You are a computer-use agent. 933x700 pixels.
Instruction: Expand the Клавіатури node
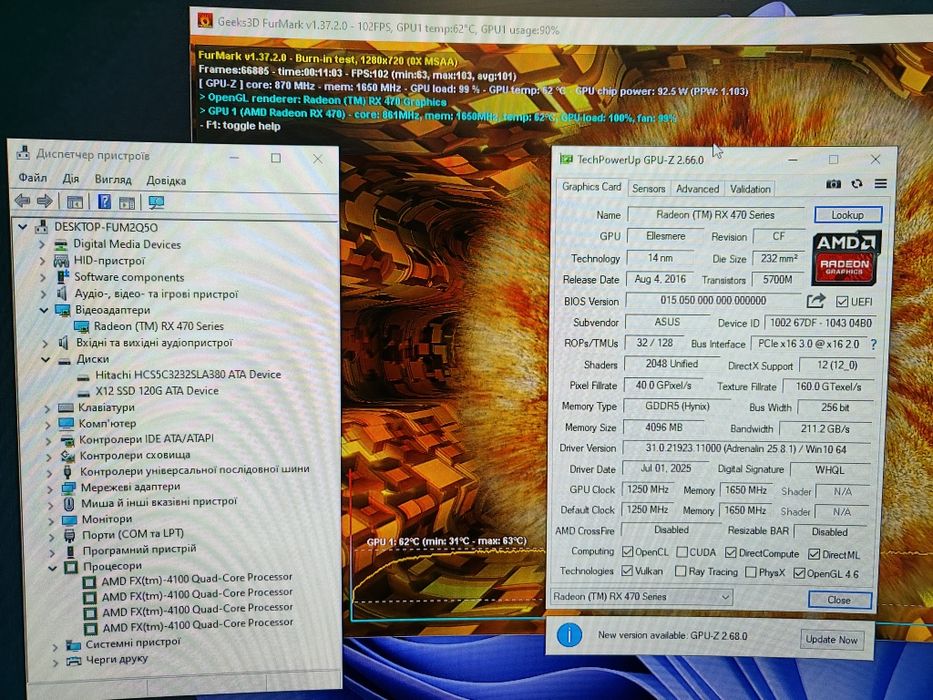click(47, 408)
